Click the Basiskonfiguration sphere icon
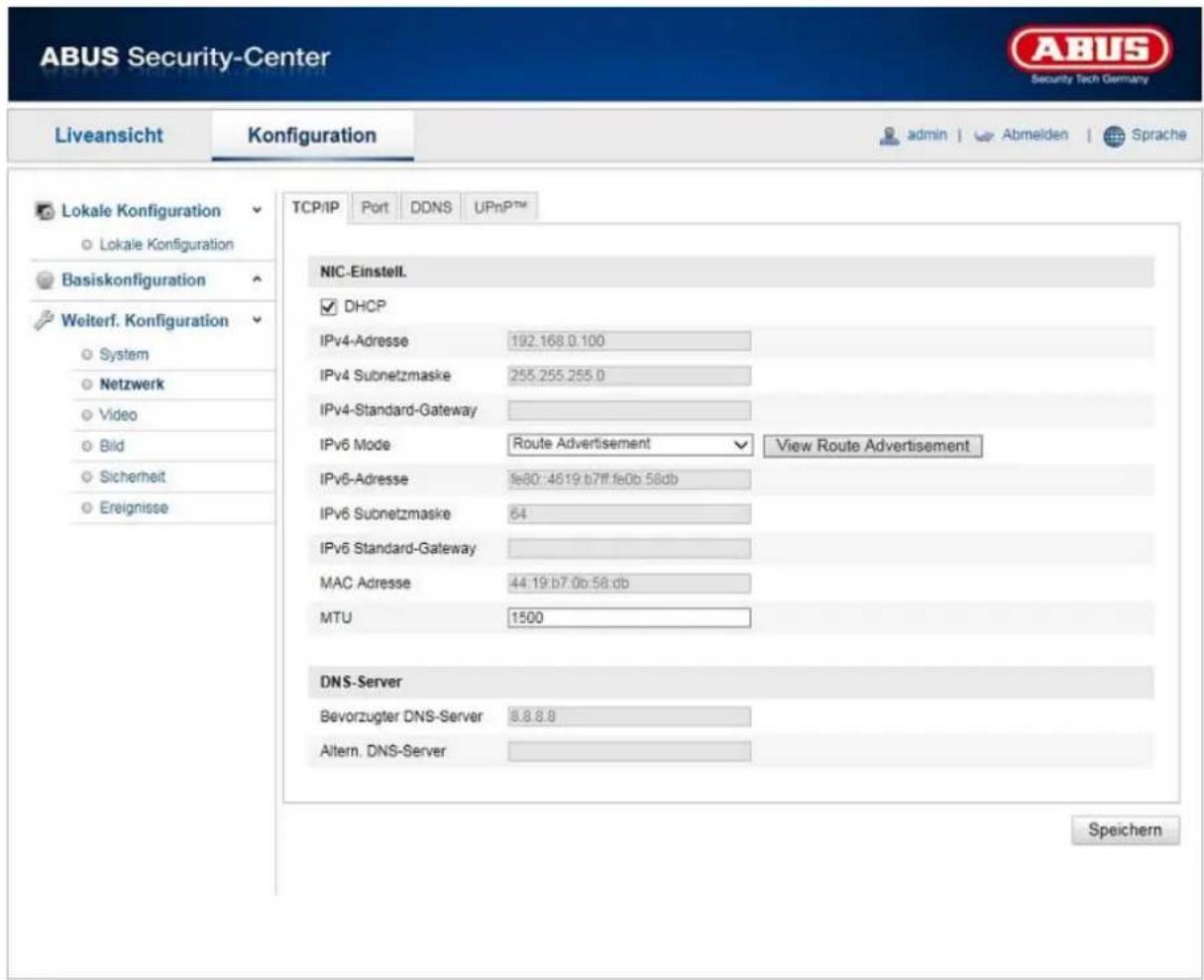The image size is (1204, 980). [x=45, y=280]
